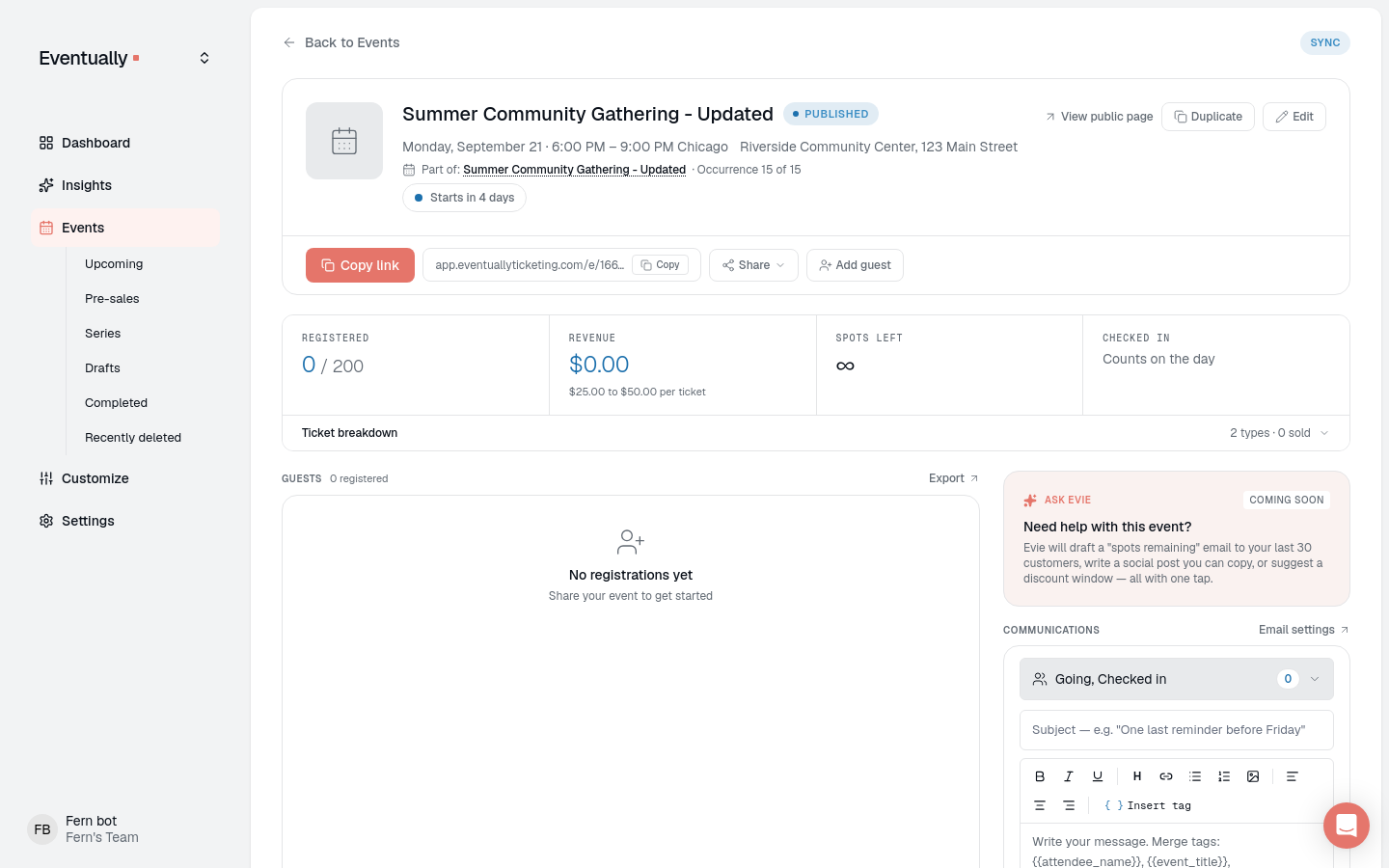Expand the Ticket breakdown row

816,433
